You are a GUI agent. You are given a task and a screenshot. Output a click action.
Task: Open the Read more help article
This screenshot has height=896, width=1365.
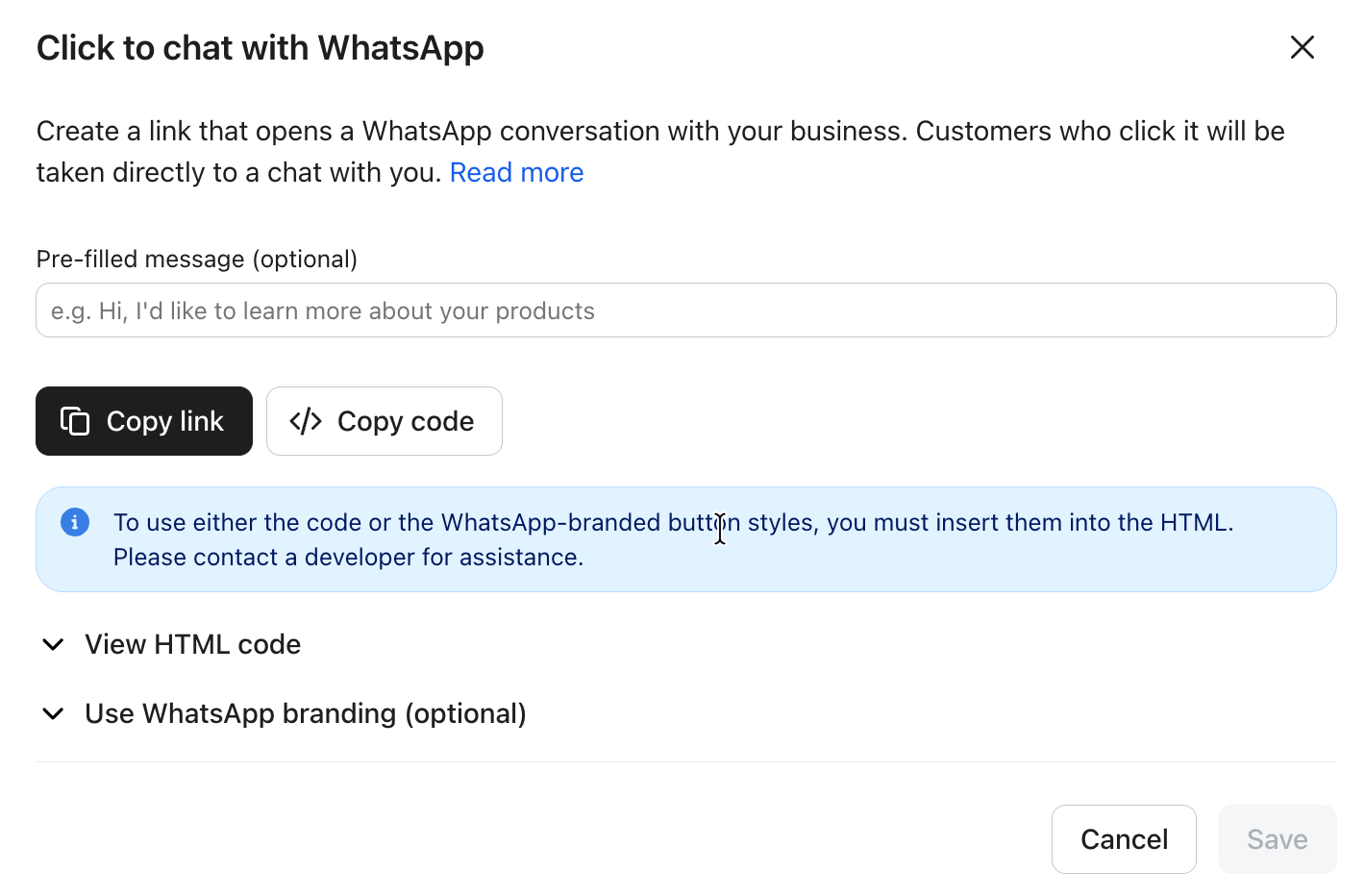click(516, 171)
